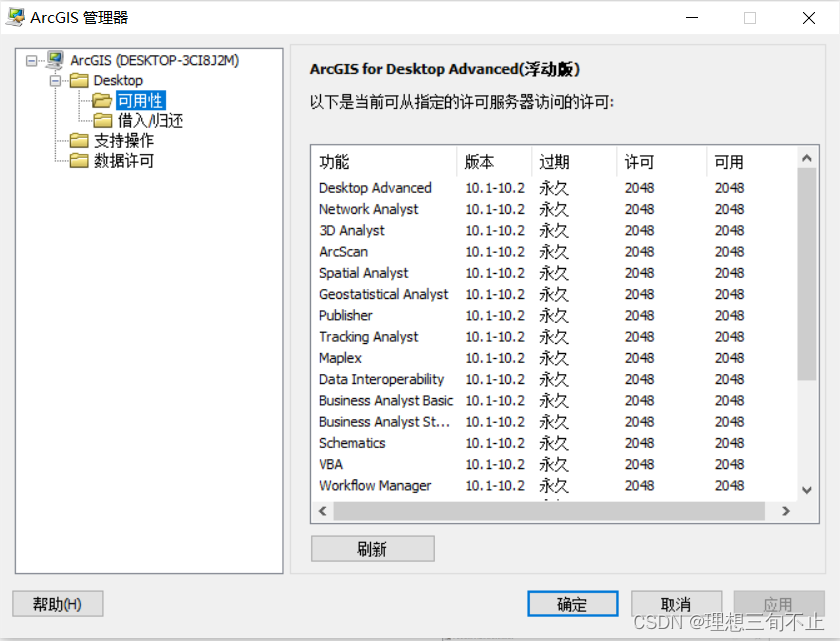Select the Data Interoperability row

coord(554,379)
